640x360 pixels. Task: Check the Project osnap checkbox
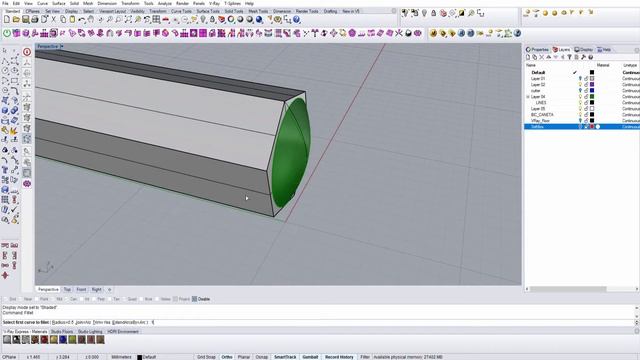click(176, 299)
